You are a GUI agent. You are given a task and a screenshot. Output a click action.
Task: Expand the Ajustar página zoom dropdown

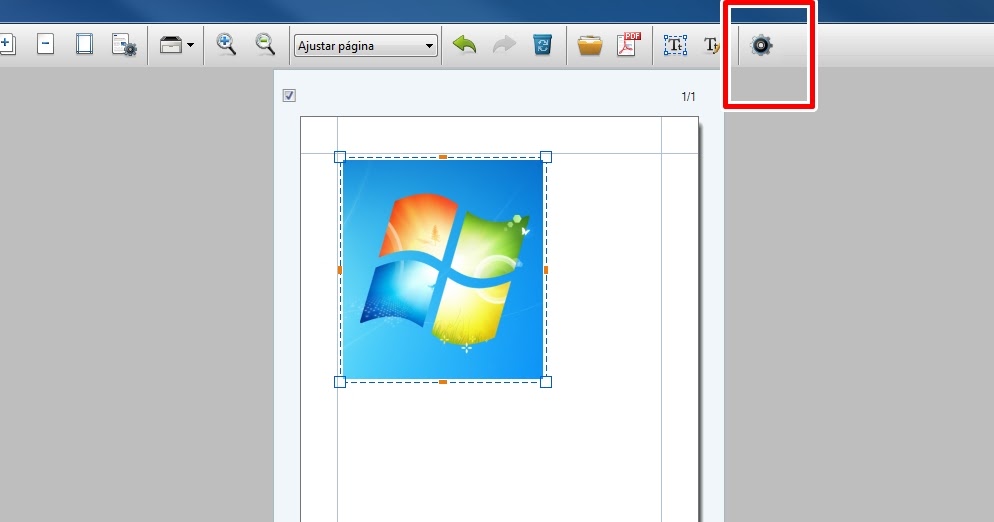pyautogui.click(x=430, y=46)
